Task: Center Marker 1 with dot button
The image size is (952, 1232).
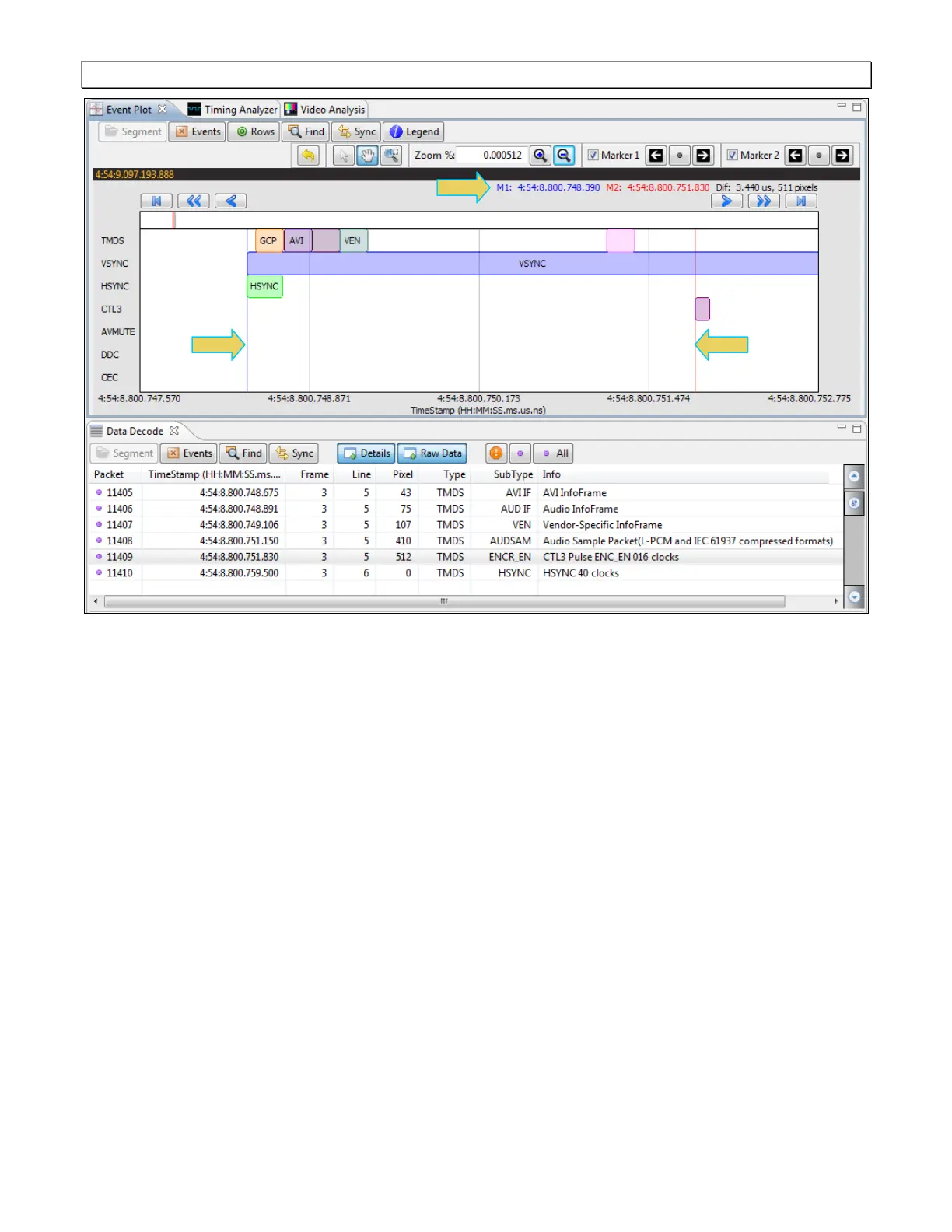Action: 680,156
